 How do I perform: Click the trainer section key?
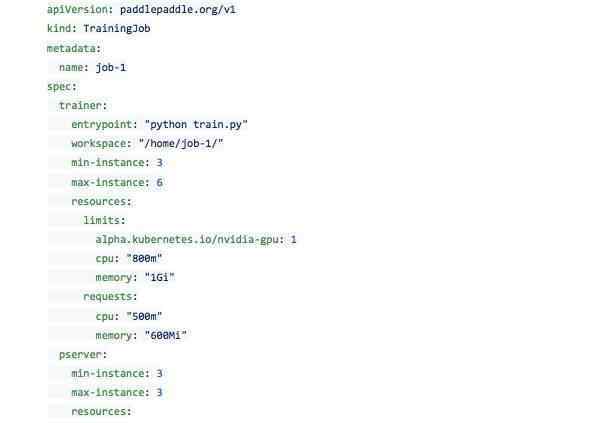[x=80, y=106]
